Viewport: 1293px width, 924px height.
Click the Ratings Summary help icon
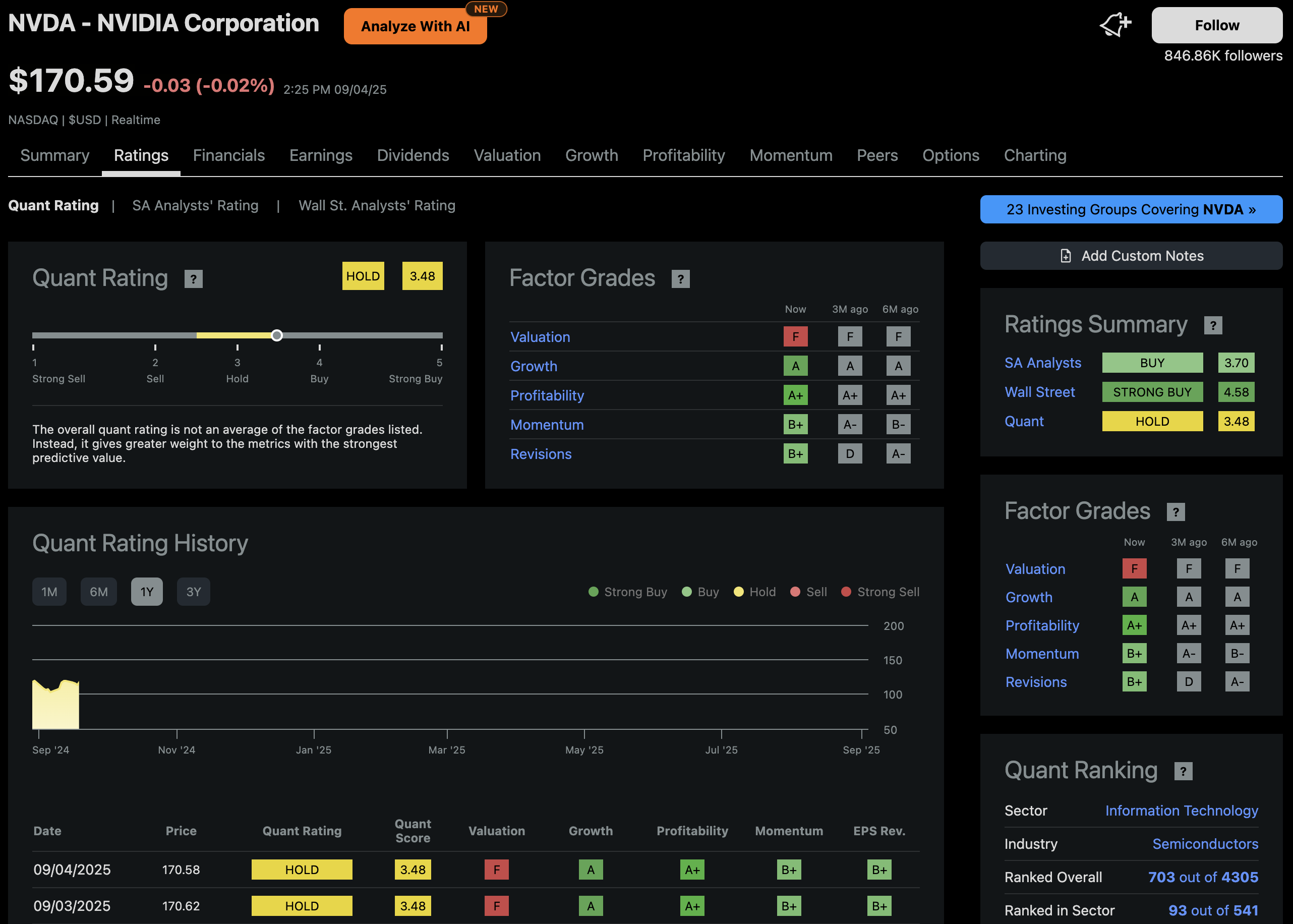tap(1213, 325)
